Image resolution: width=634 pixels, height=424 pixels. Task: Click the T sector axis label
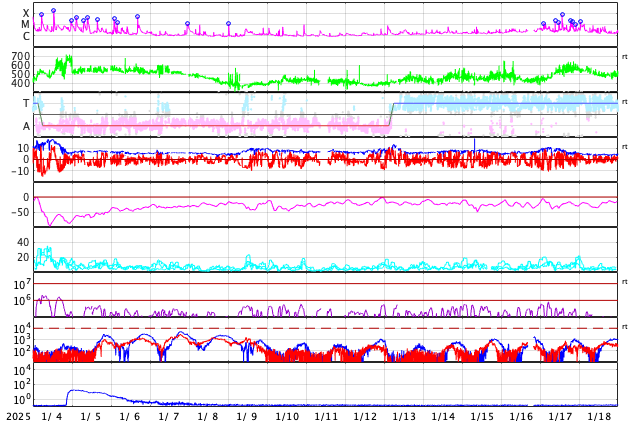tap(26, 103)
